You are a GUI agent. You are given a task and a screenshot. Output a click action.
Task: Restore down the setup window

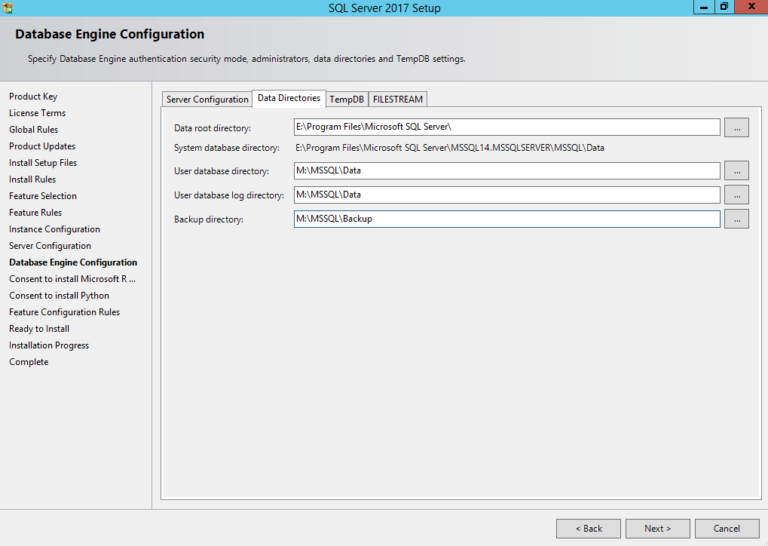723,7
